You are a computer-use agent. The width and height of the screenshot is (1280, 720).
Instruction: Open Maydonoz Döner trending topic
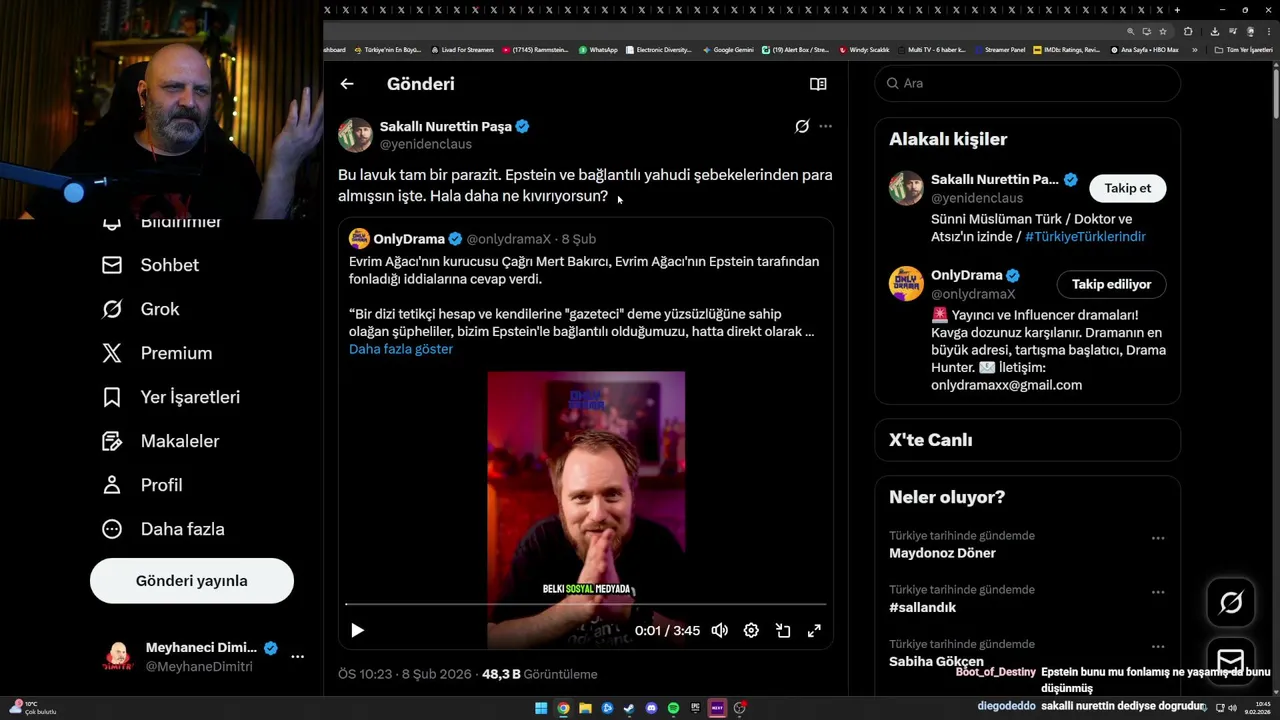[x=942, y=553]
